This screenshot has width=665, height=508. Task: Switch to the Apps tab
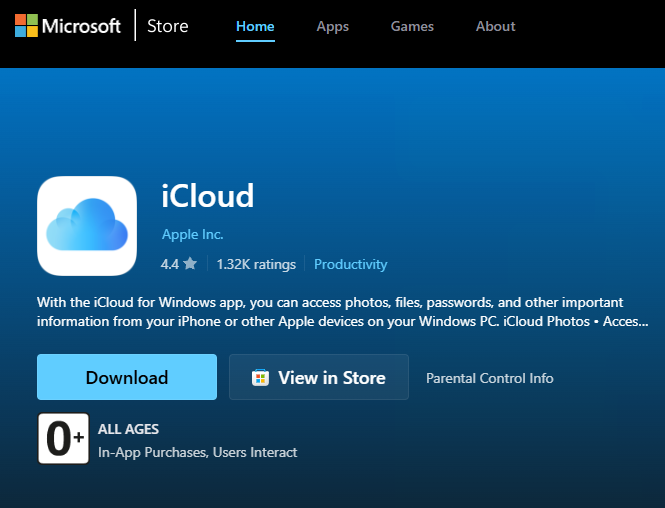(x=332, y=27)
